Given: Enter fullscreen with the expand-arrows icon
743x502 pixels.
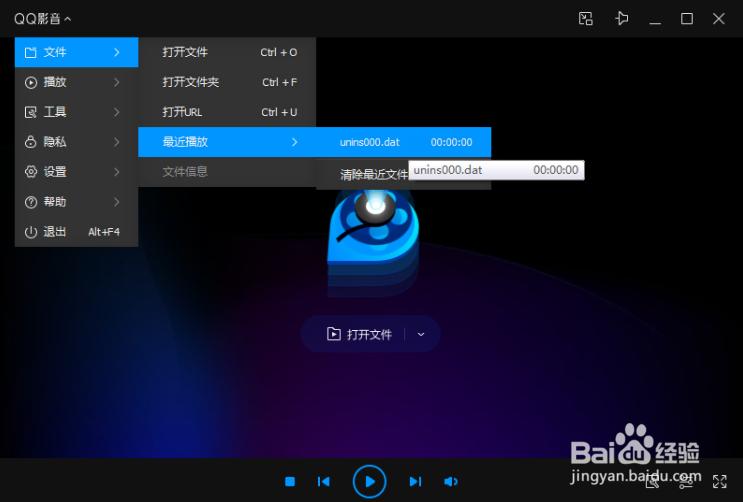Looking at the screenshot, I should pos(719,482).
